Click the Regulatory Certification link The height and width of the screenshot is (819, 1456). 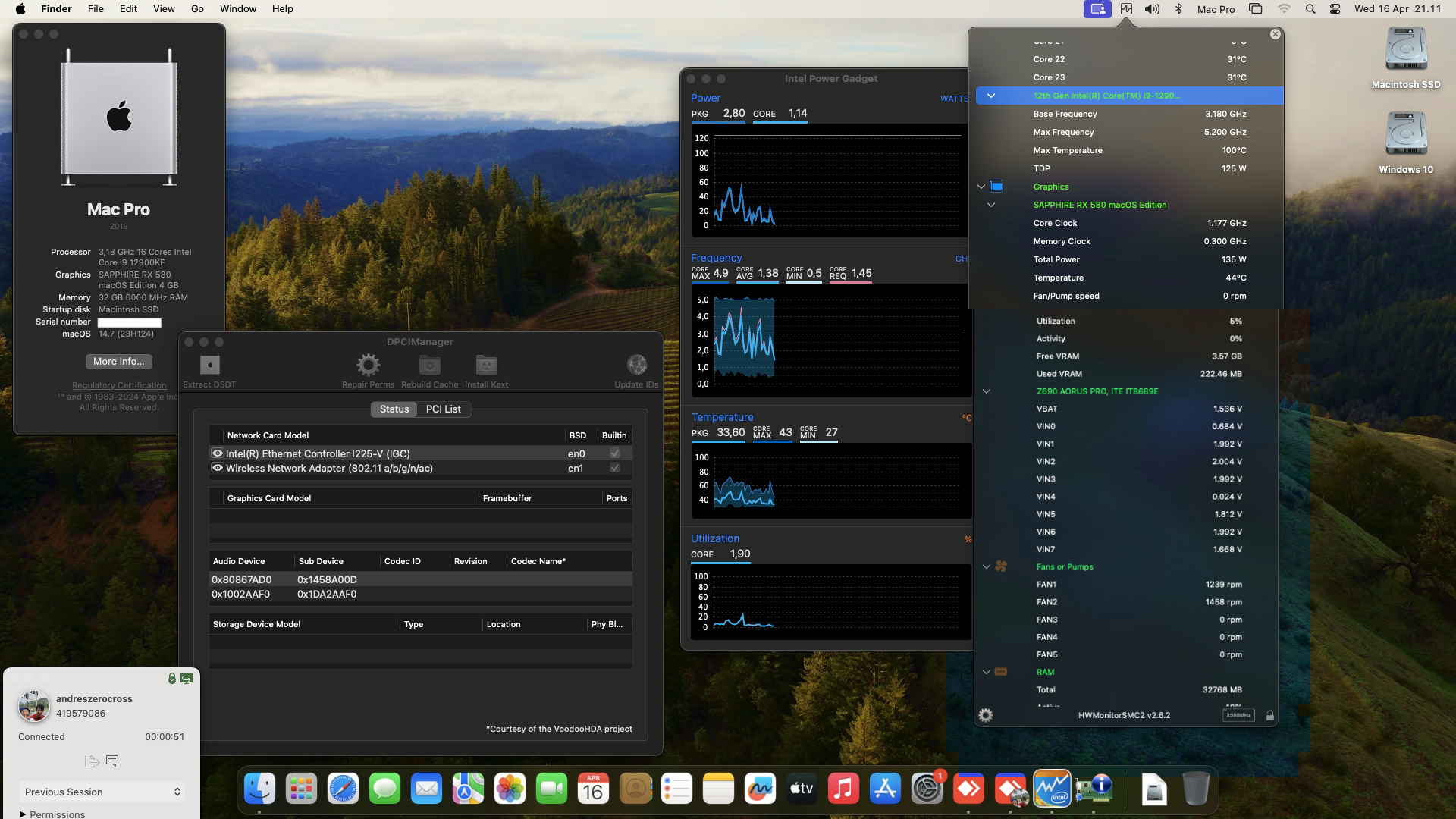pyautogui.click(x=118, y=385)
